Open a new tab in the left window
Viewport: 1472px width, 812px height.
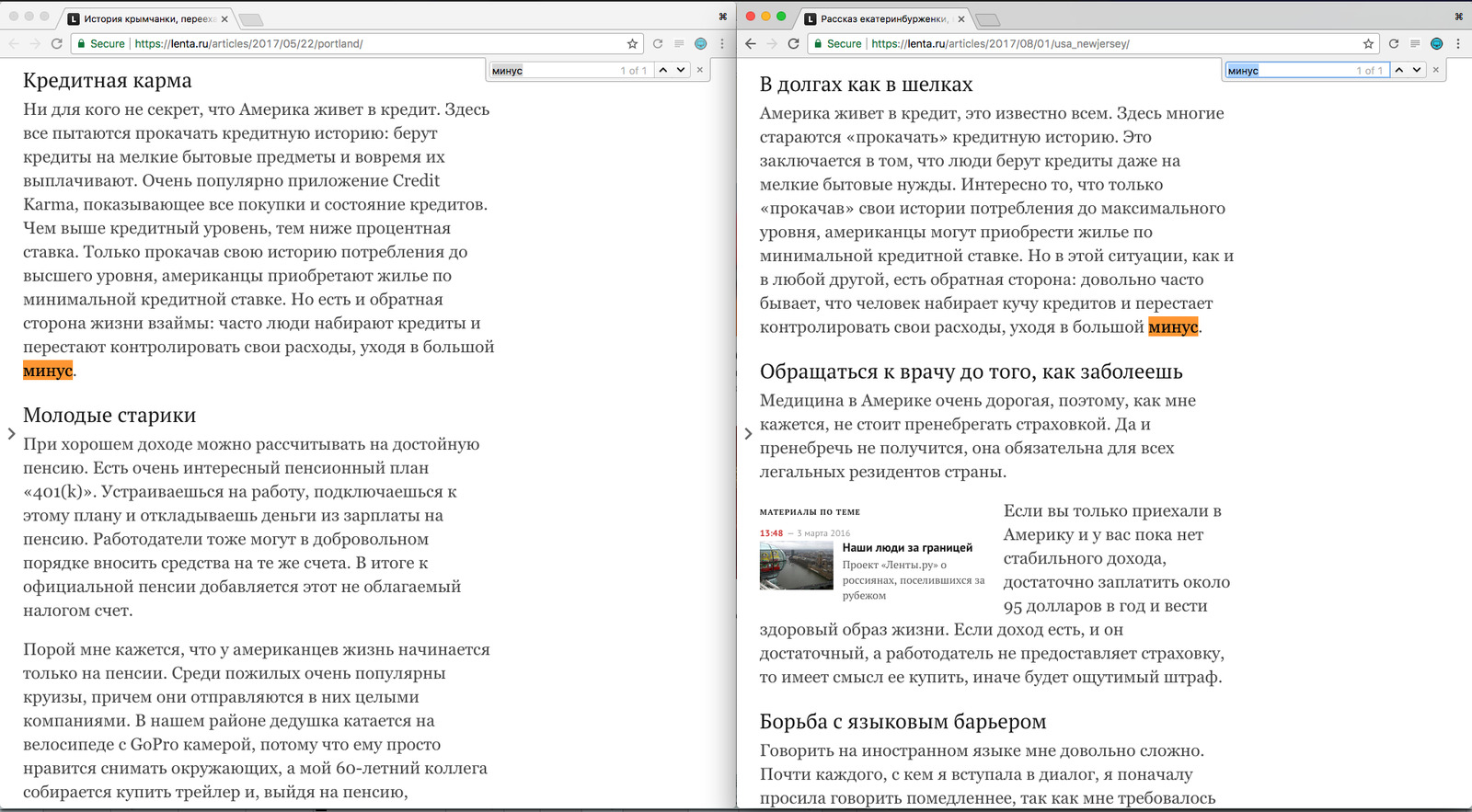[x=250, y=19]
